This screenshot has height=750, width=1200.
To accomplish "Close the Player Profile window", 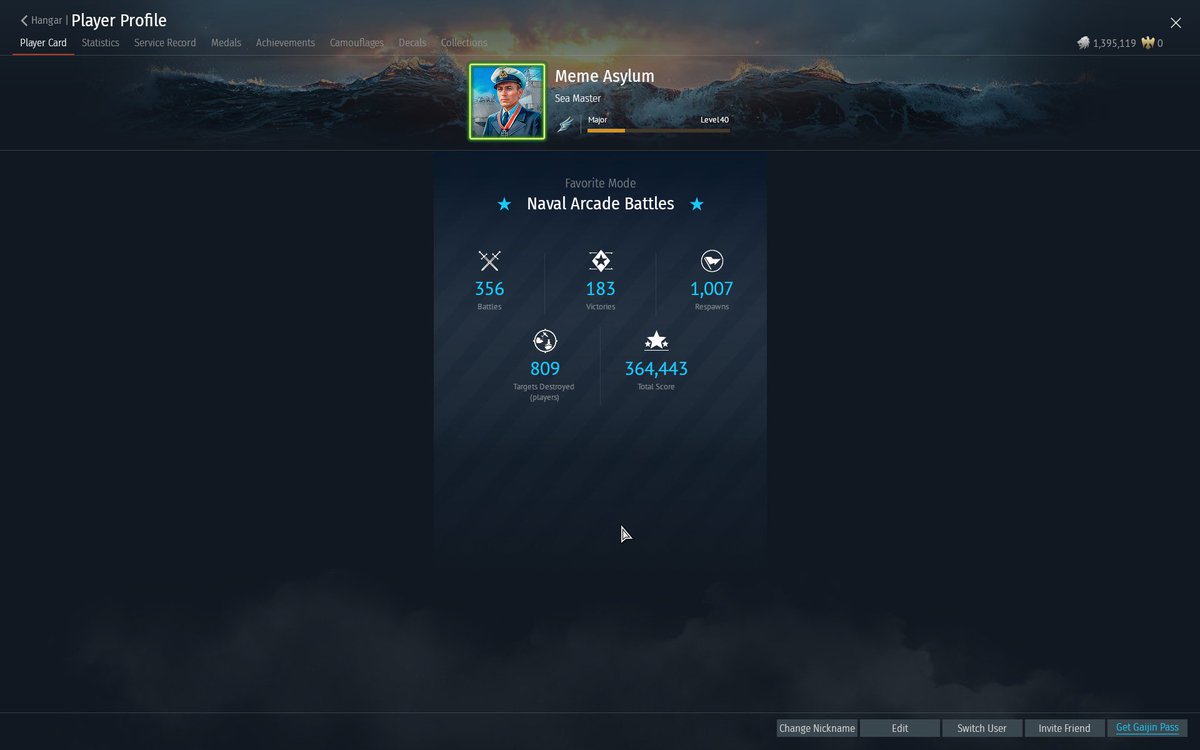I will click(1176, 23).
